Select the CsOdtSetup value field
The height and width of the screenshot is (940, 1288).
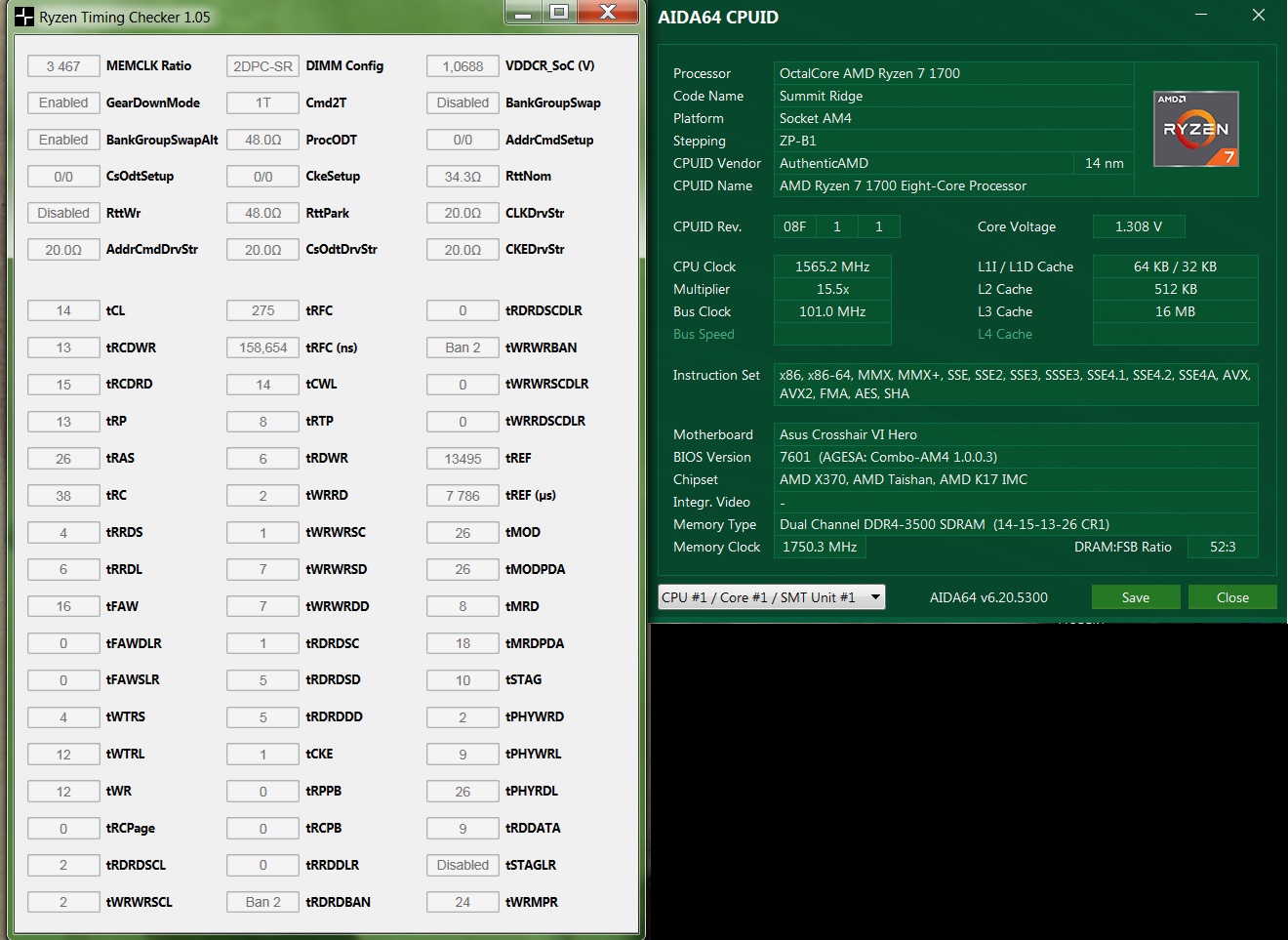coord(63,177)
